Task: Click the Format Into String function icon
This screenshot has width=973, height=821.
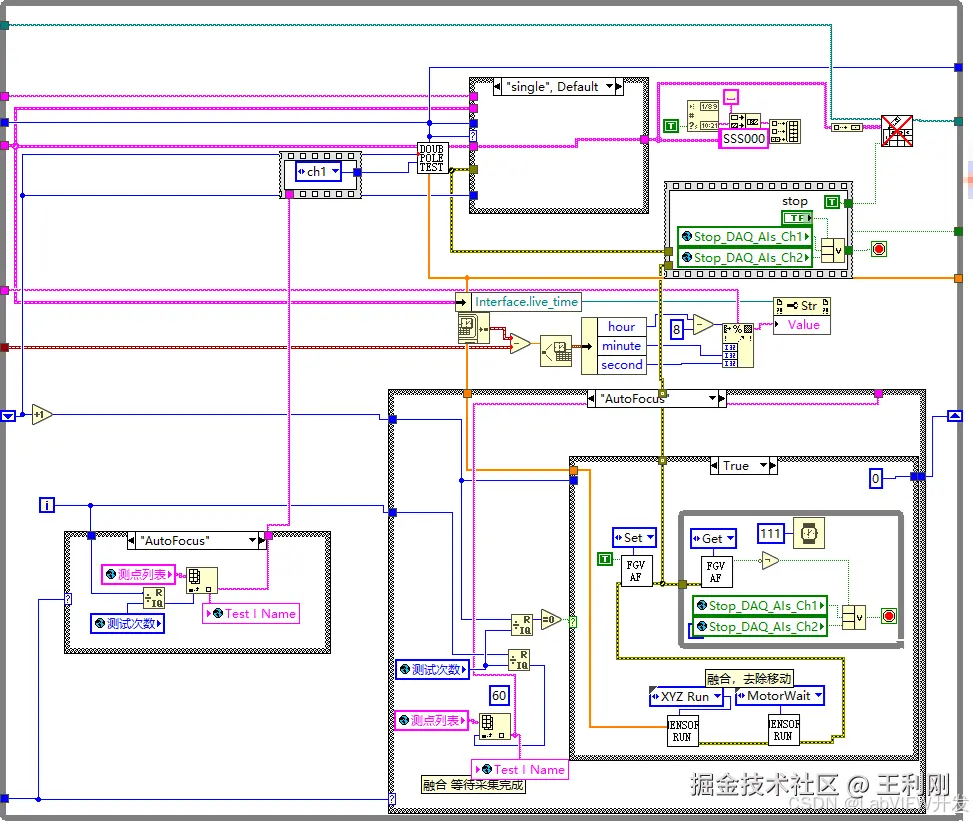Action: 738,346
